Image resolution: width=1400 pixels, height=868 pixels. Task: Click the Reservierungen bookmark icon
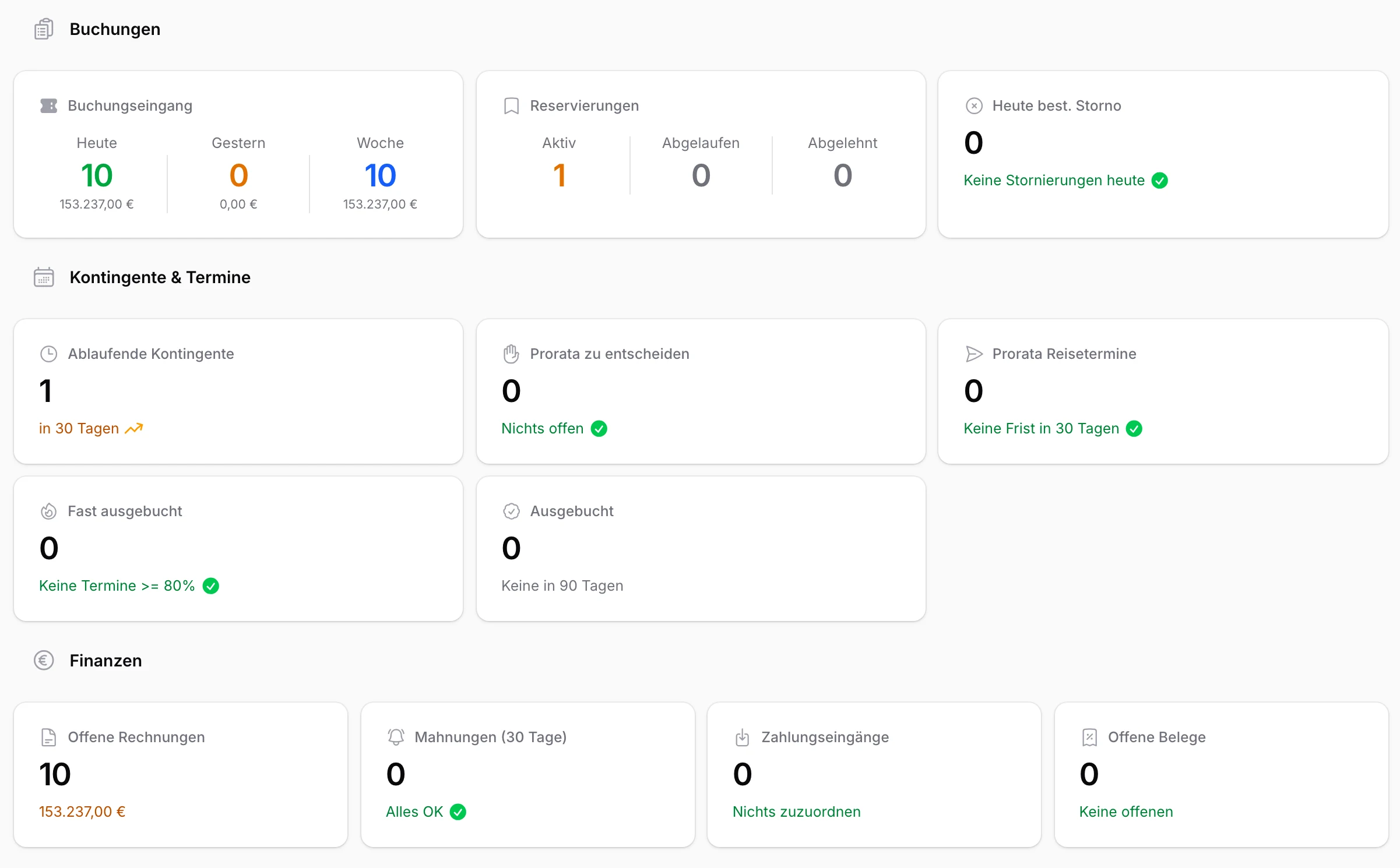tap(511, 106)
